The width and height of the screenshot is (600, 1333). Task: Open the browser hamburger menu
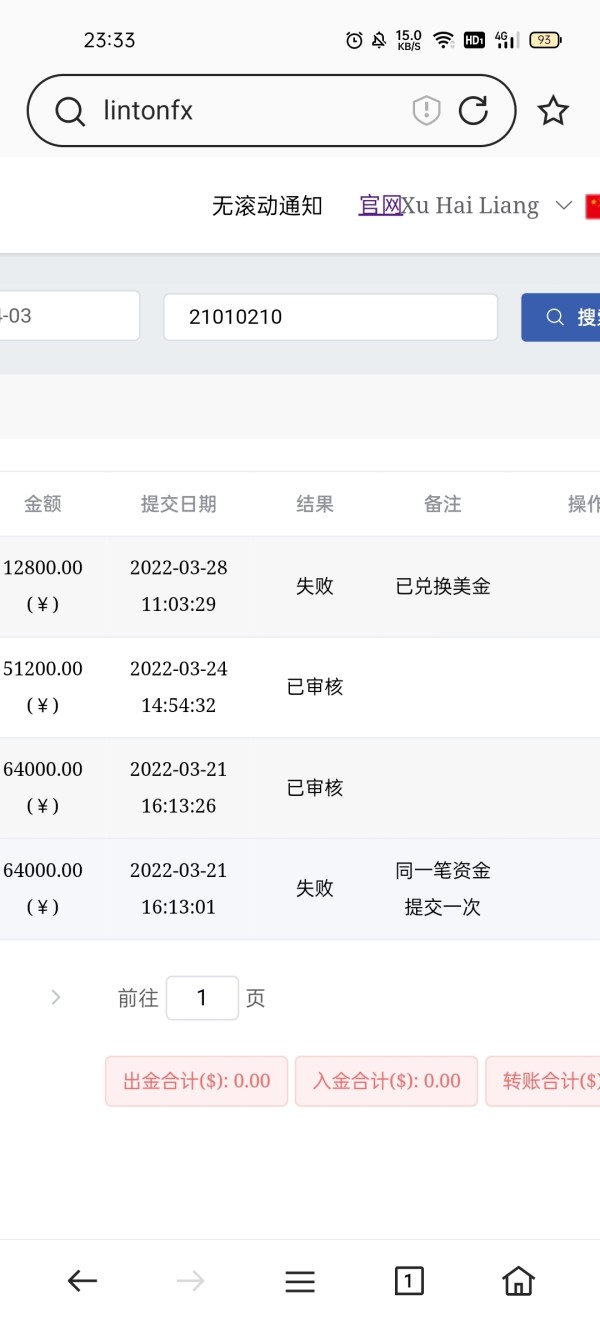tap(300, 1280)
